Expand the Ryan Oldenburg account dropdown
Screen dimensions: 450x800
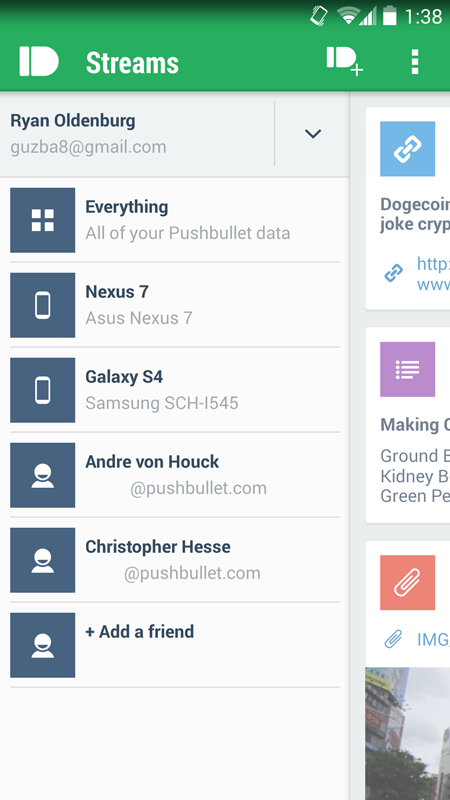point(313,134)
